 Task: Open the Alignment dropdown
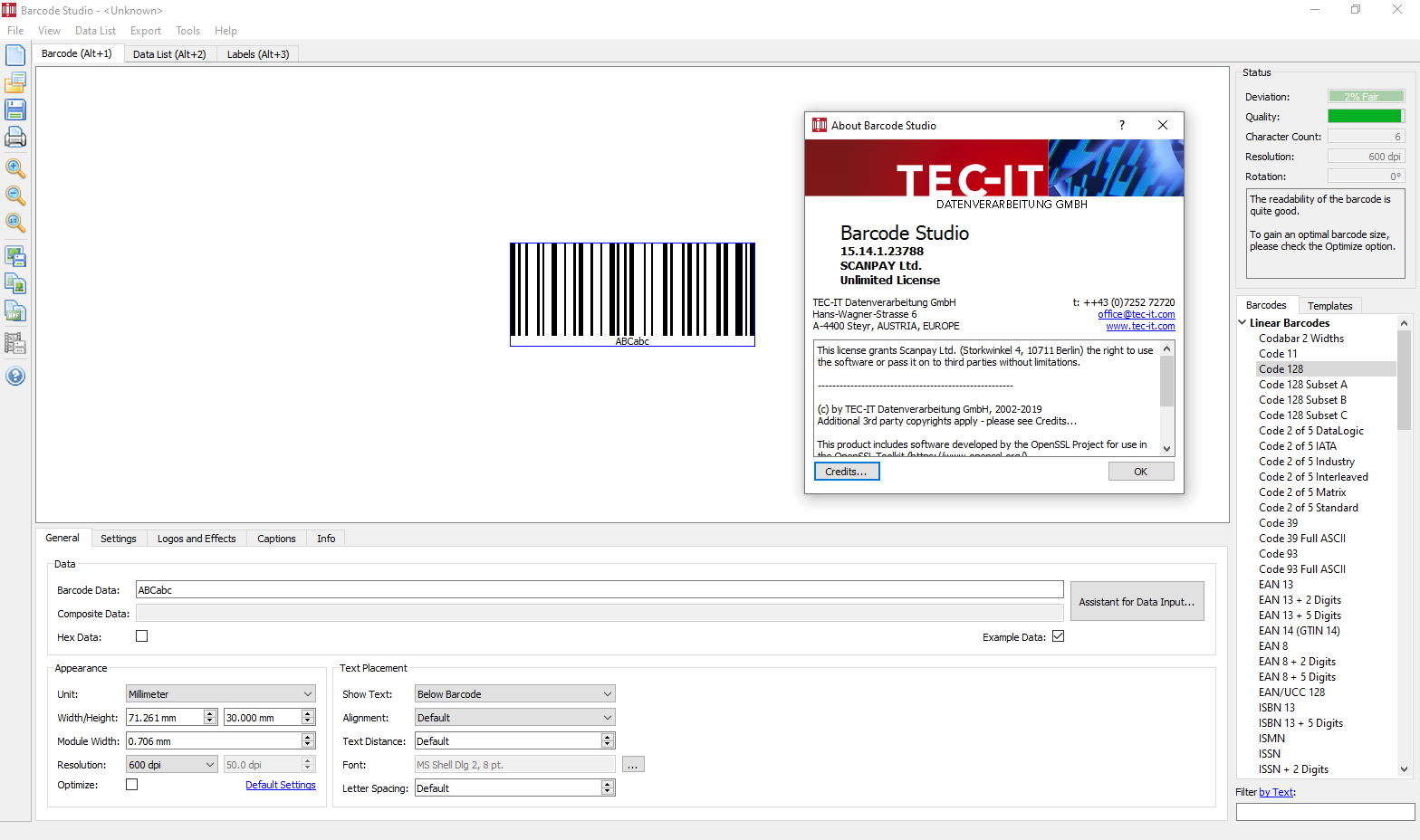[x=515, y=718]
